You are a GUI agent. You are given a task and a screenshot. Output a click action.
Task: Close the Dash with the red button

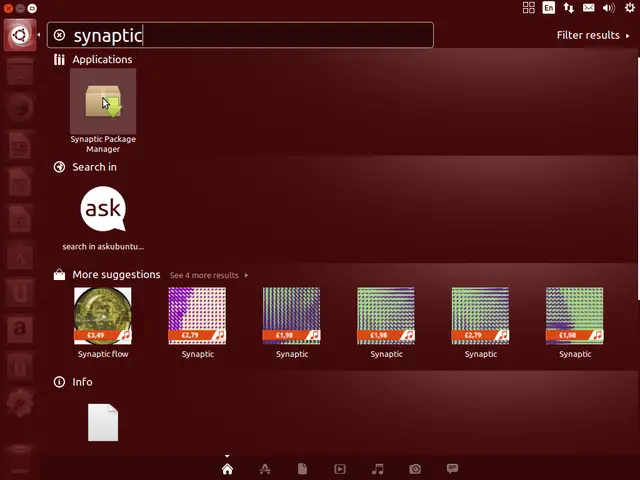[8, 8]
